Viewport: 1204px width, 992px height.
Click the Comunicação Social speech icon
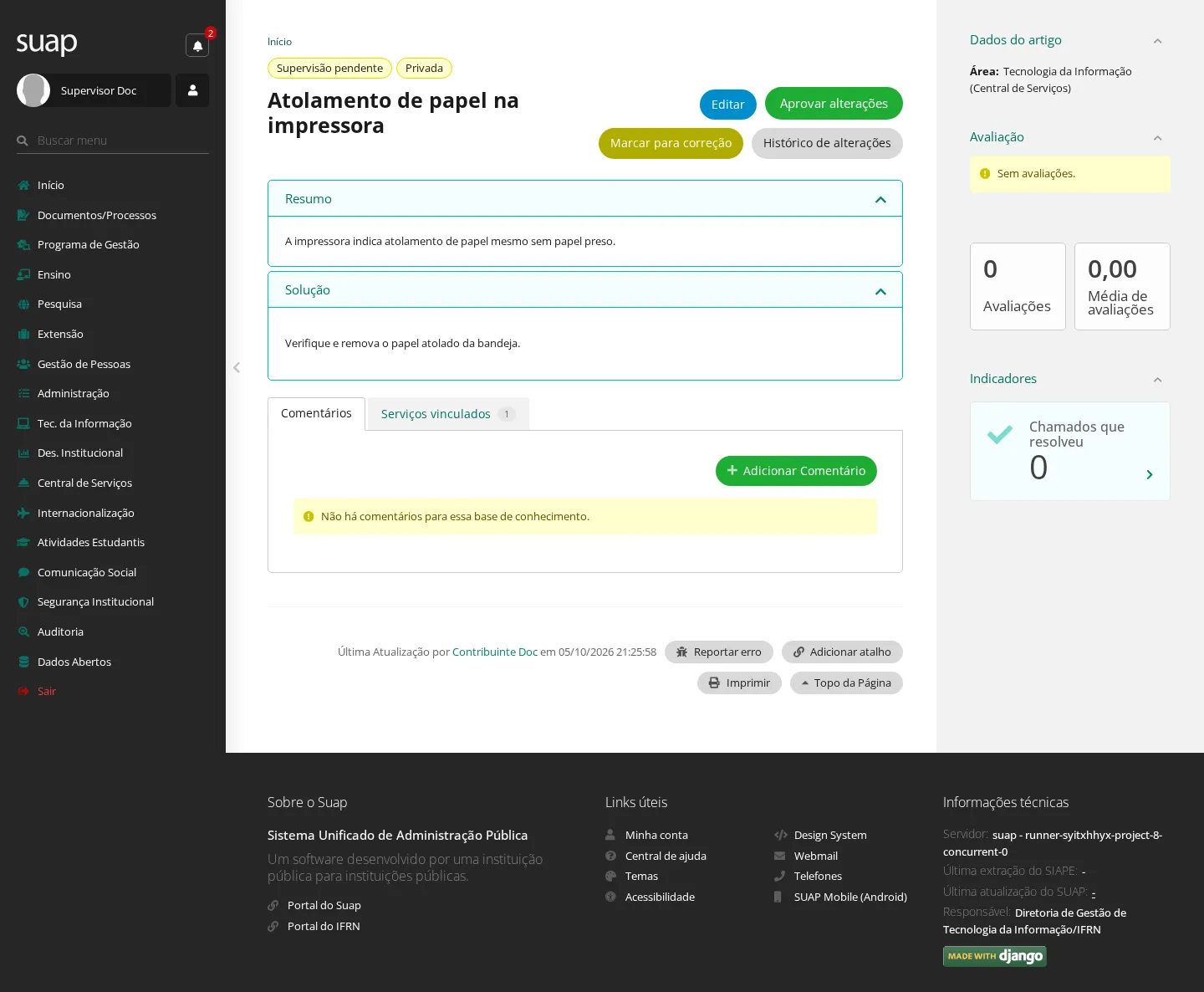[23, 572]
